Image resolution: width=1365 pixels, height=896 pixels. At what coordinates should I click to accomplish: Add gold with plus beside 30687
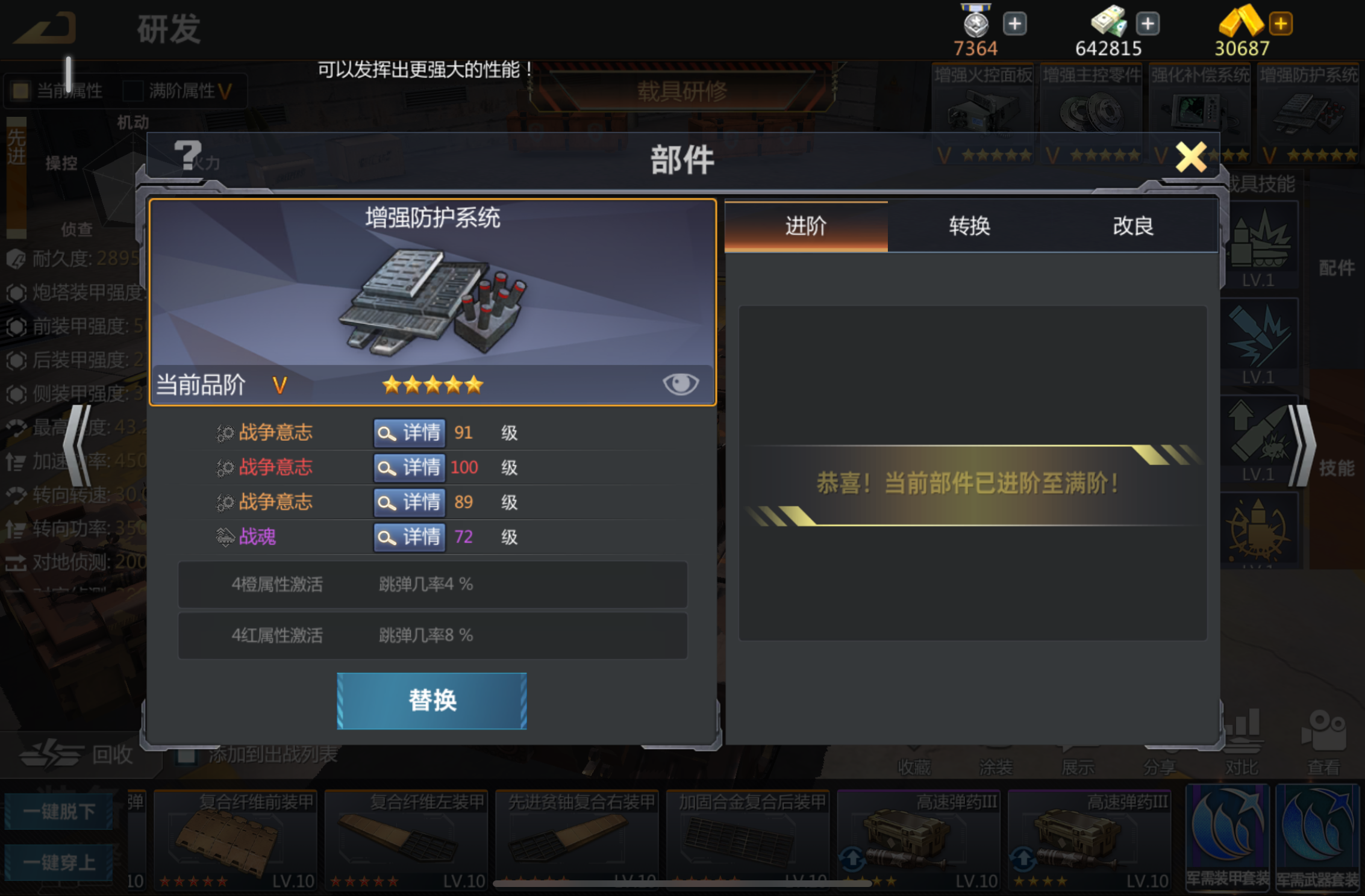(x=1281, y=24)
